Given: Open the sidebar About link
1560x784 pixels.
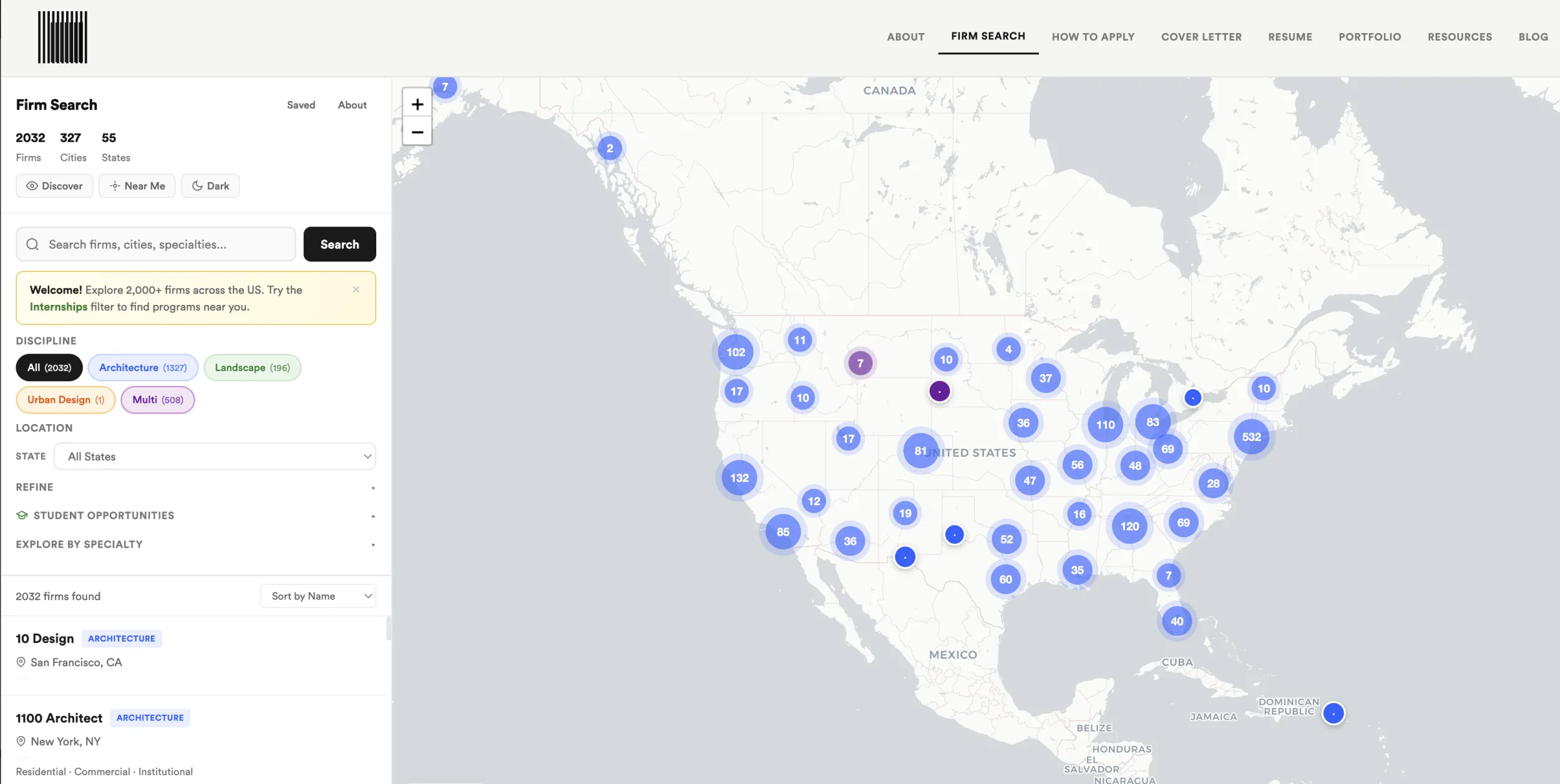Looking at the screenshot, I should 352,105.
